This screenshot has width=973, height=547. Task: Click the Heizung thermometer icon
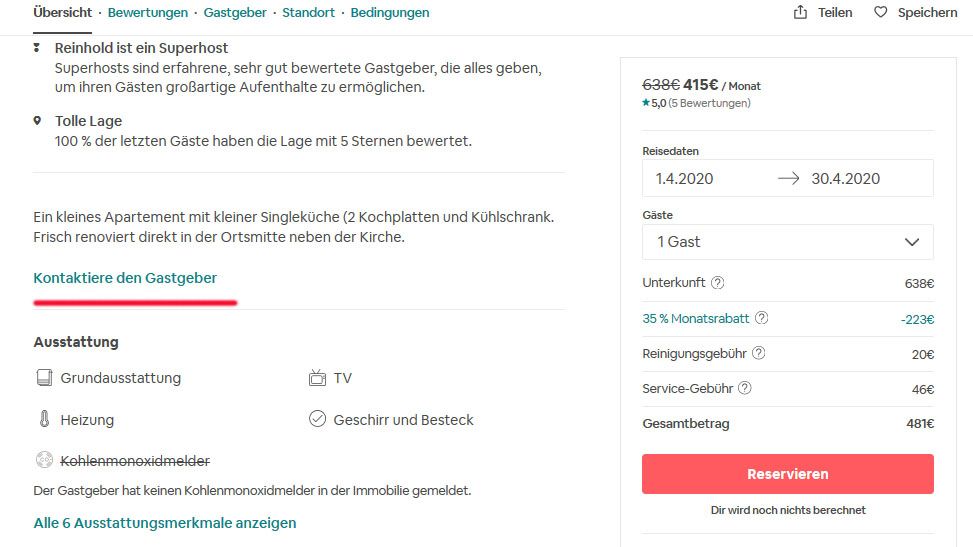point(43,420)
